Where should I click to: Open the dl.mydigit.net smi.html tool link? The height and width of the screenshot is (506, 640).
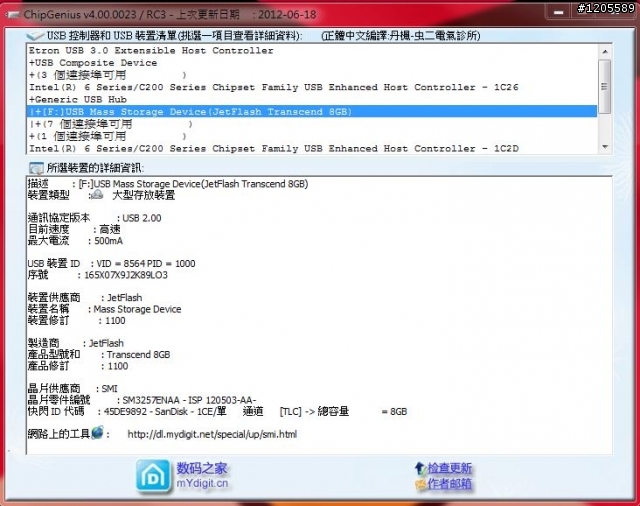pos(212,434)
